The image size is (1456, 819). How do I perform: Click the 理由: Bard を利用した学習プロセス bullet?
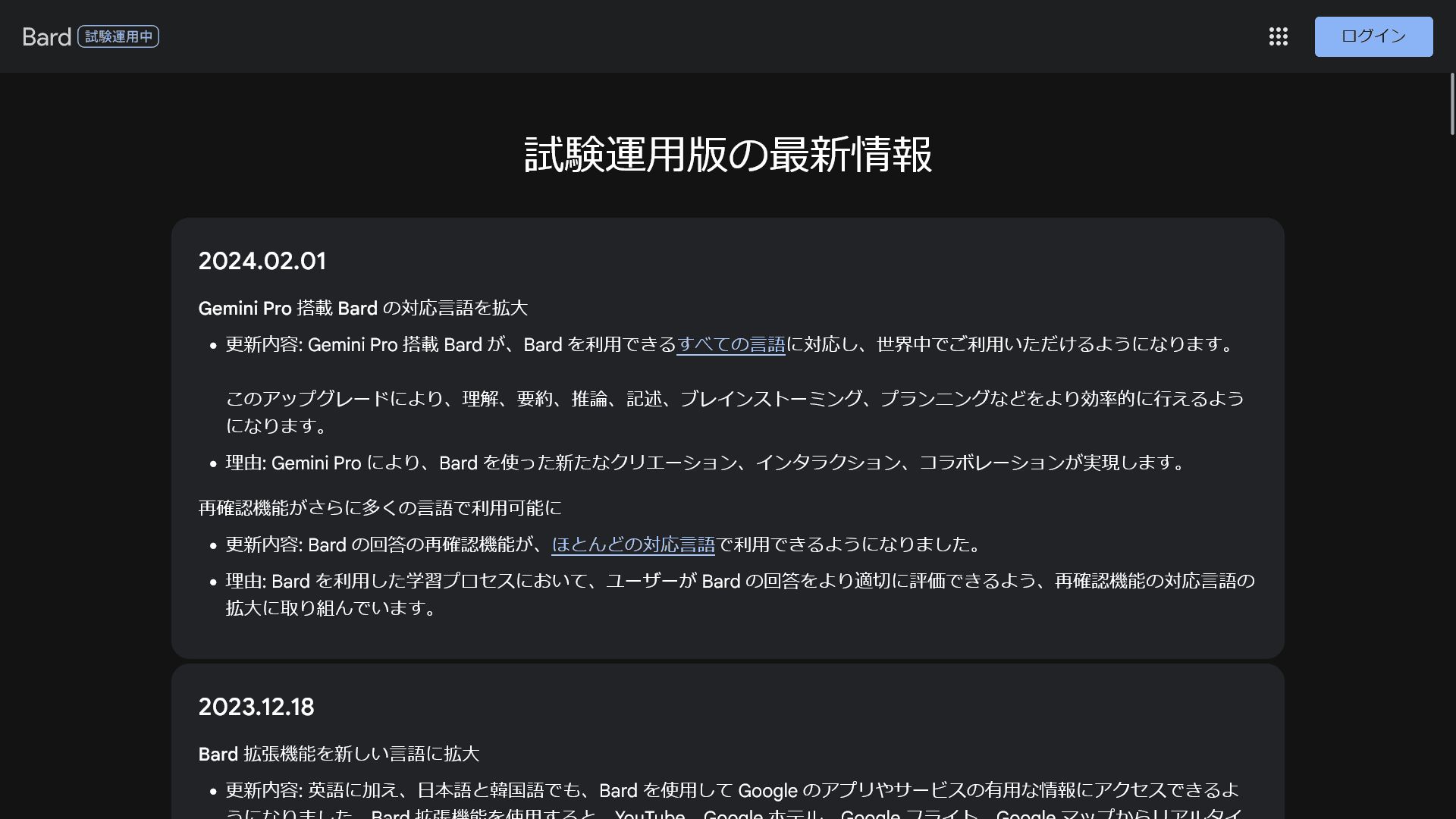[740, 595]
